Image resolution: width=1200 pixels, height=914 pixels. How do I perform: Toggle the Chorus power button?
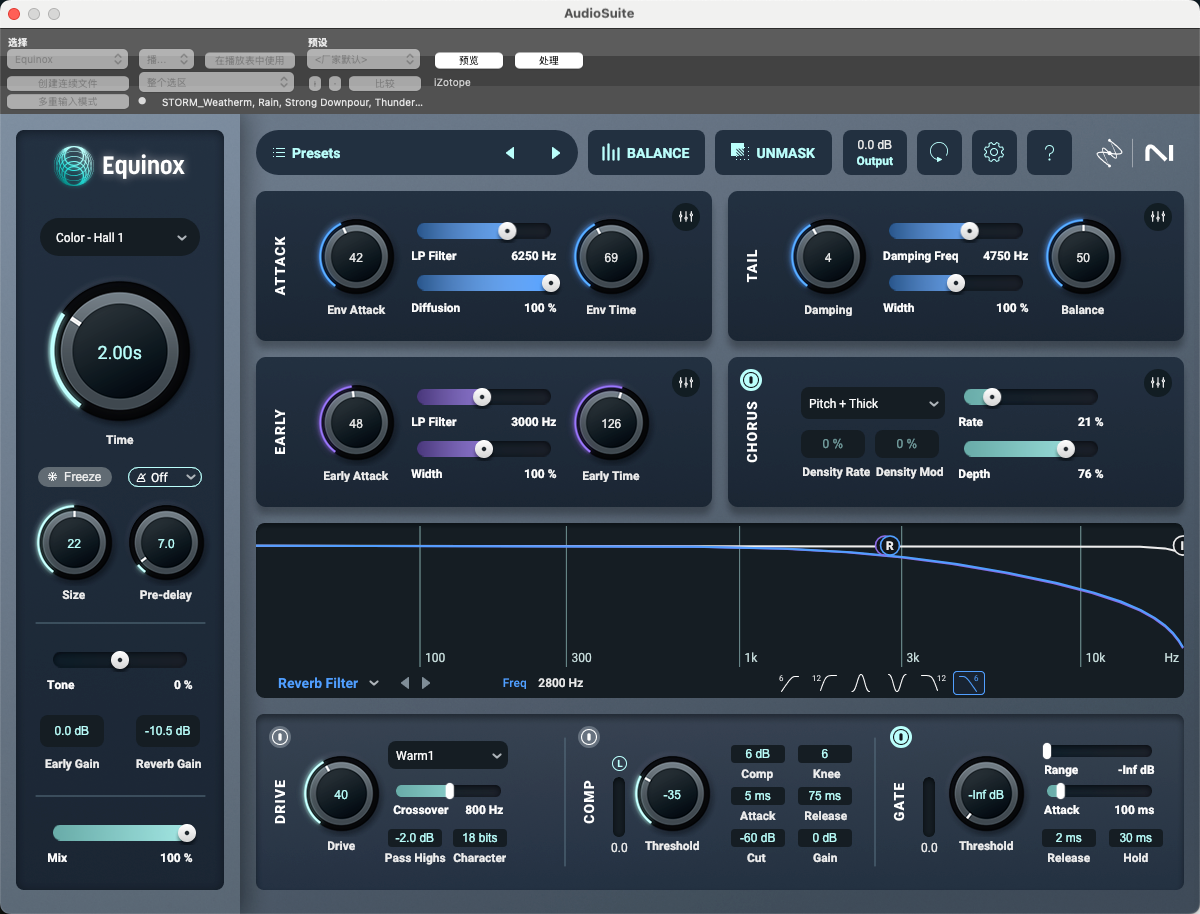(751, 381)
